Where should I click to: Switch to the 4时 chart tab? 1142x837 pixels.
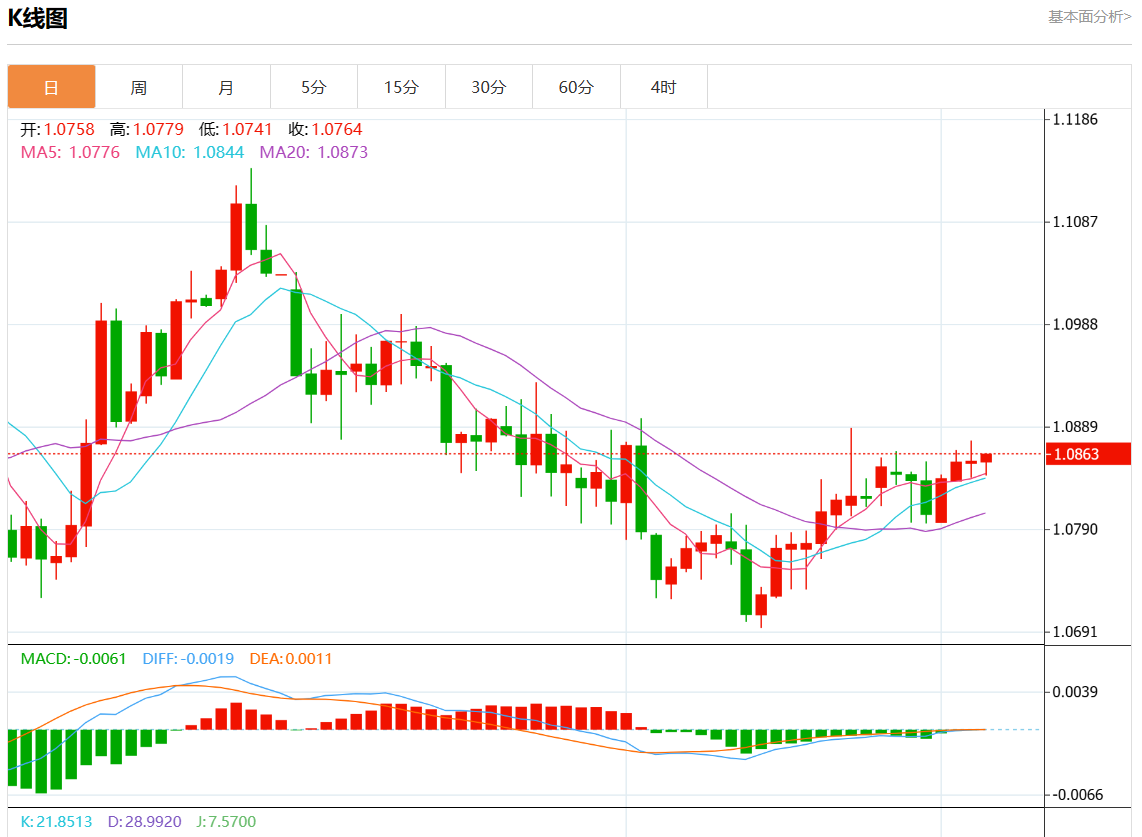coord(664,87)
